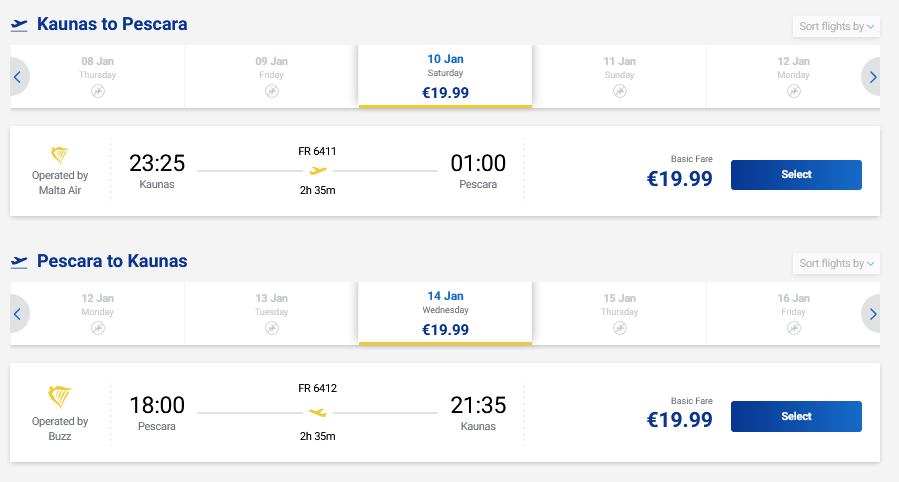The height and width of the screenshot is (482, 899).
Task: Click the airplane icon beside Kaunas to Pescara
Action: click(x=19, y=24)
